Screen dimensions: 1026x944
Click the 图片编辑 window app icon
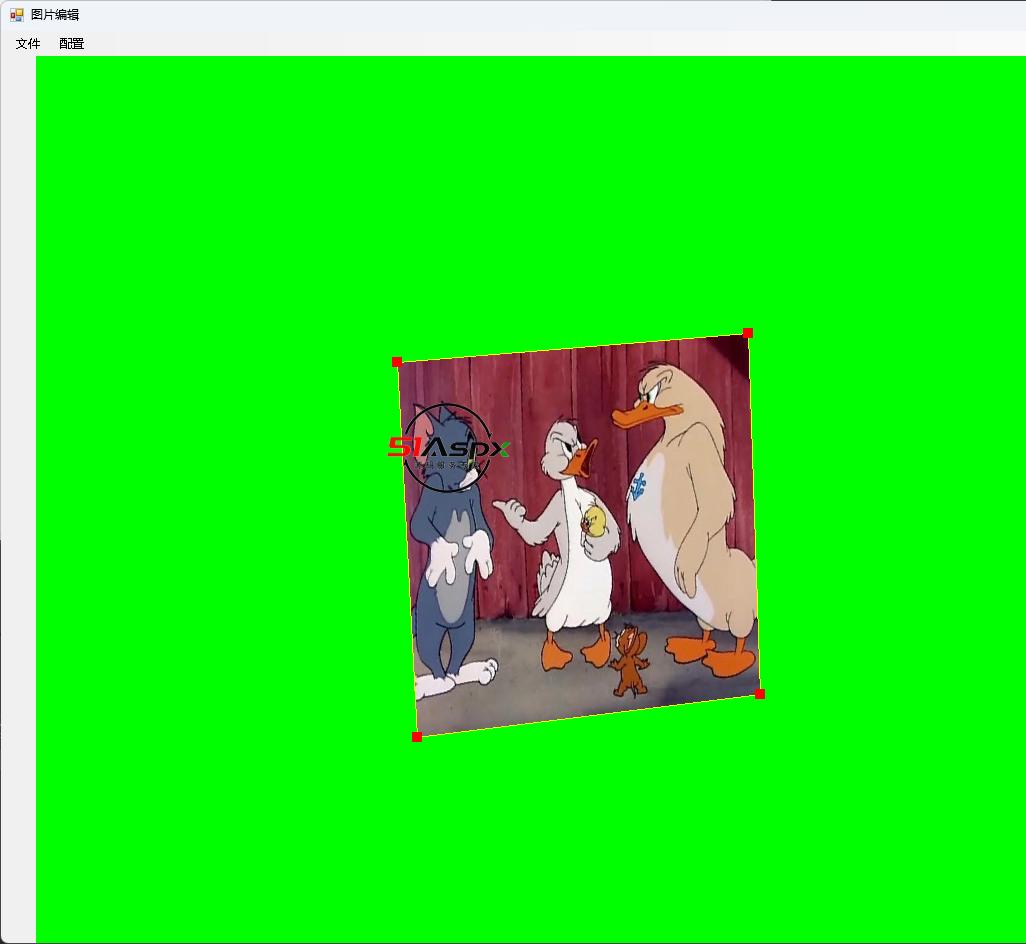(x=16, y=14)
